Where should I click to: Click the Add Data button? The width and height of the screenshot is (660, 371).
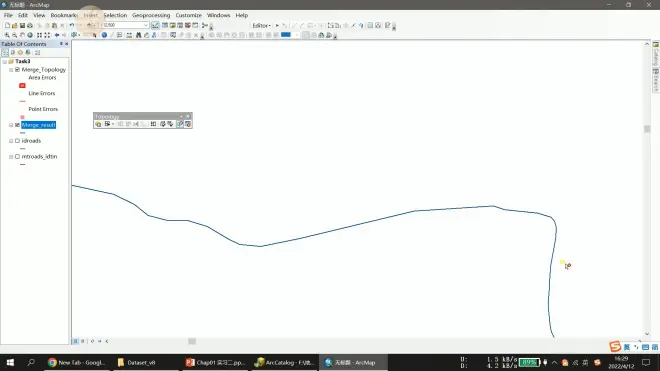tap(89, 25)
